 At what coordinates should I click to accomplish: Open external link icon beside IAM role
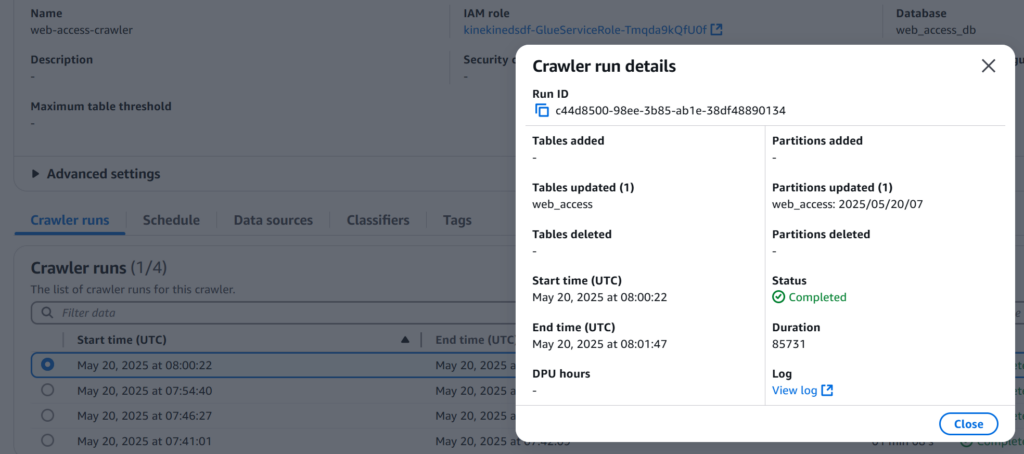pos(716,29)
